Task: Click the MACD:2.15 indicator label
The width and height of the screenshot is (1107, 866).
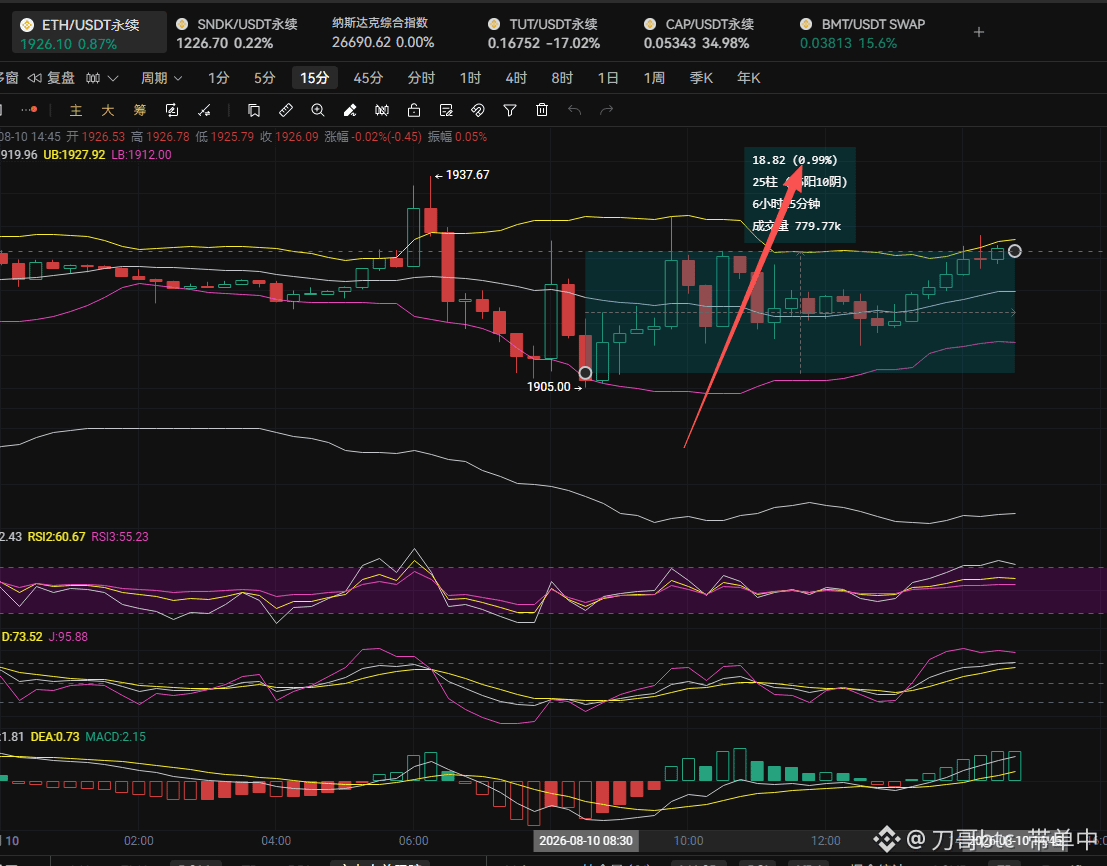Action: [x=116, y=737]
